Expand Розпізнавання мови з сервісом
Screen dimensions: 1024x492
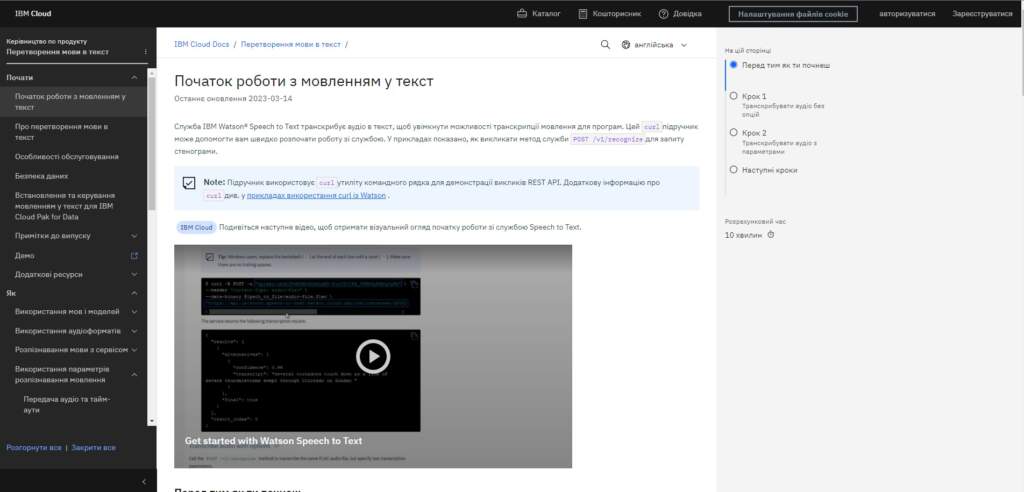tap(135, 350)
